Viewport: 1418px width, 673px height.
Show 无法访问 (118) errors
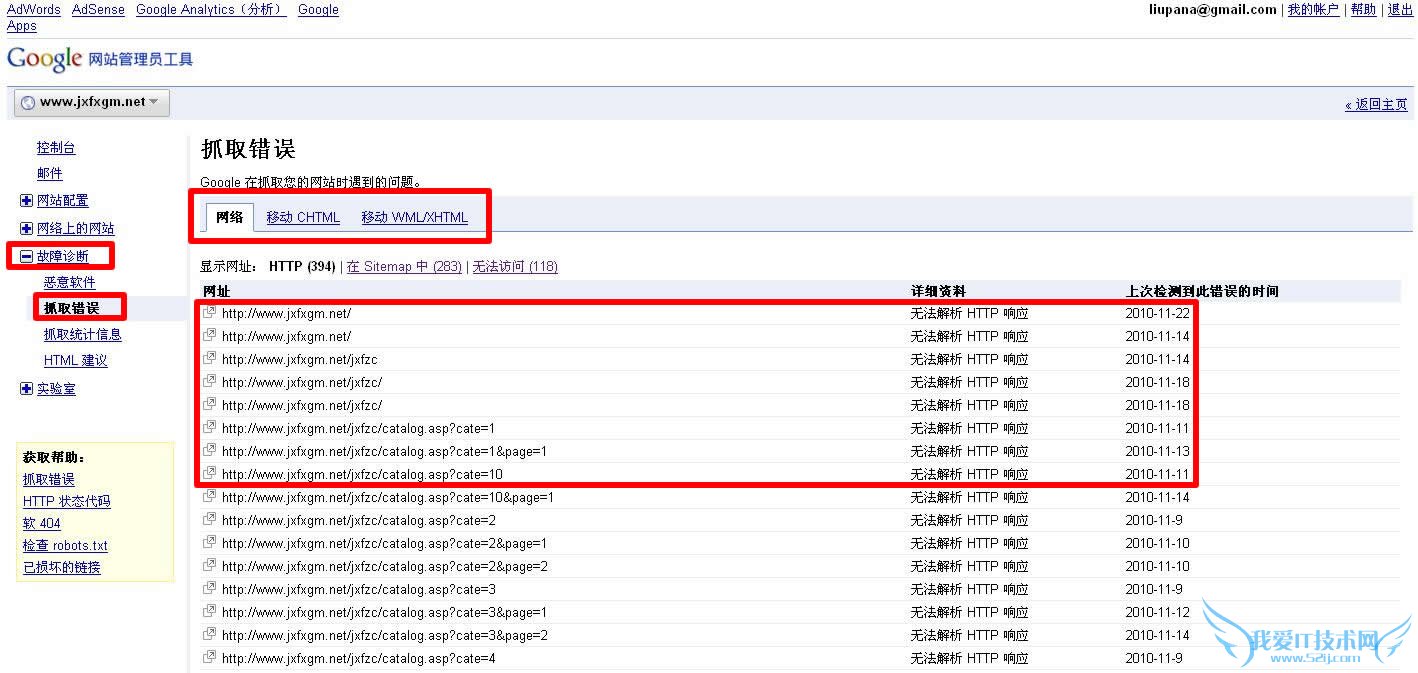[x=515, y=267]
